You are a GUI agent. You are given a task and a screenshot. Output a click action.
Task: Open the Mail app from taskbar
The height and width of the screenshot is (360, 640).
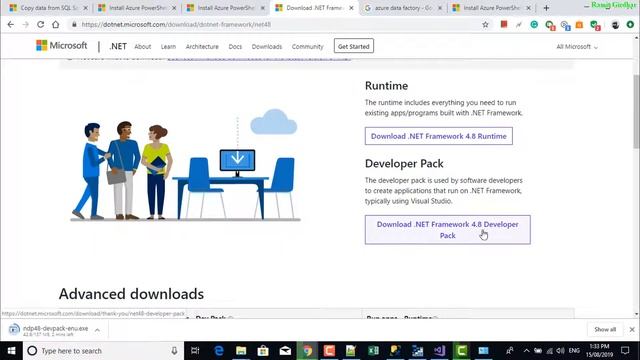pos(285,351)
